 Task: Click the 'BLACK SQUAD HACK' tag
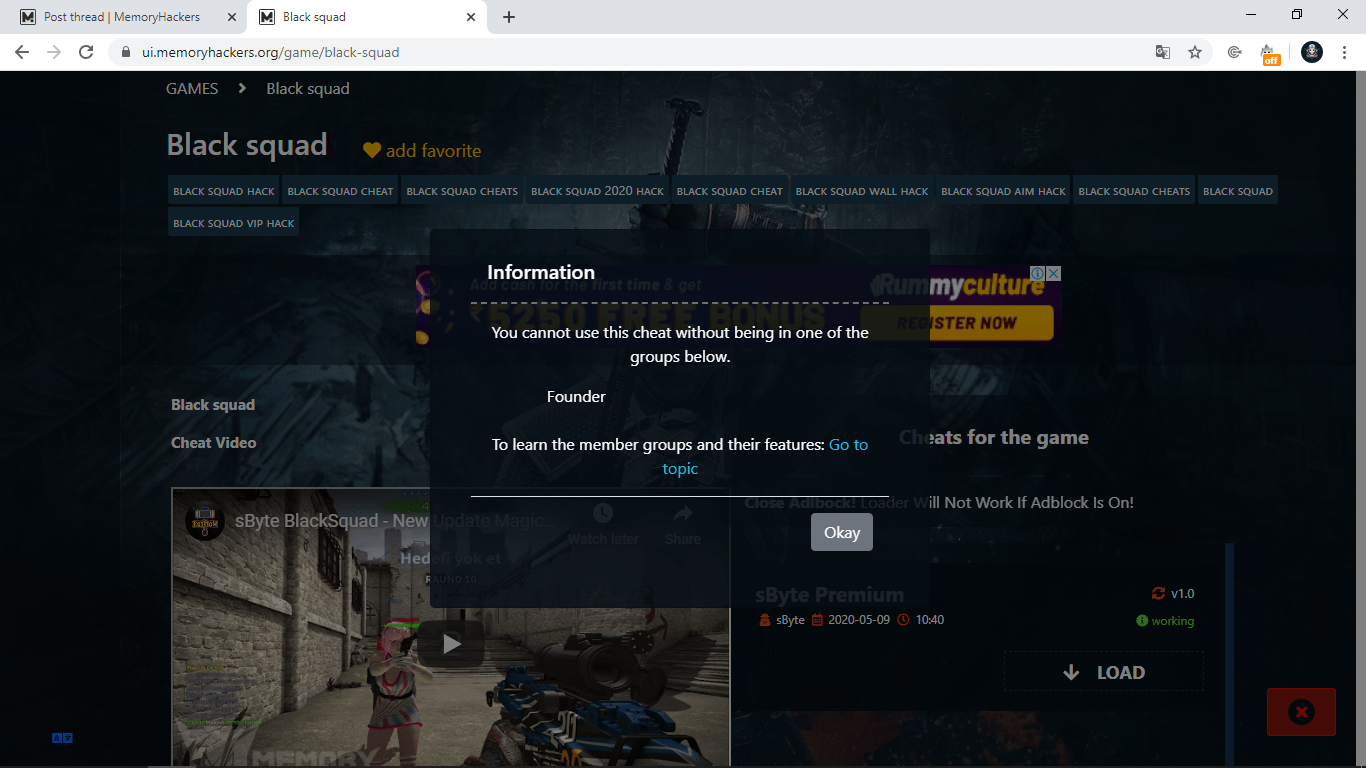(224, 191)
